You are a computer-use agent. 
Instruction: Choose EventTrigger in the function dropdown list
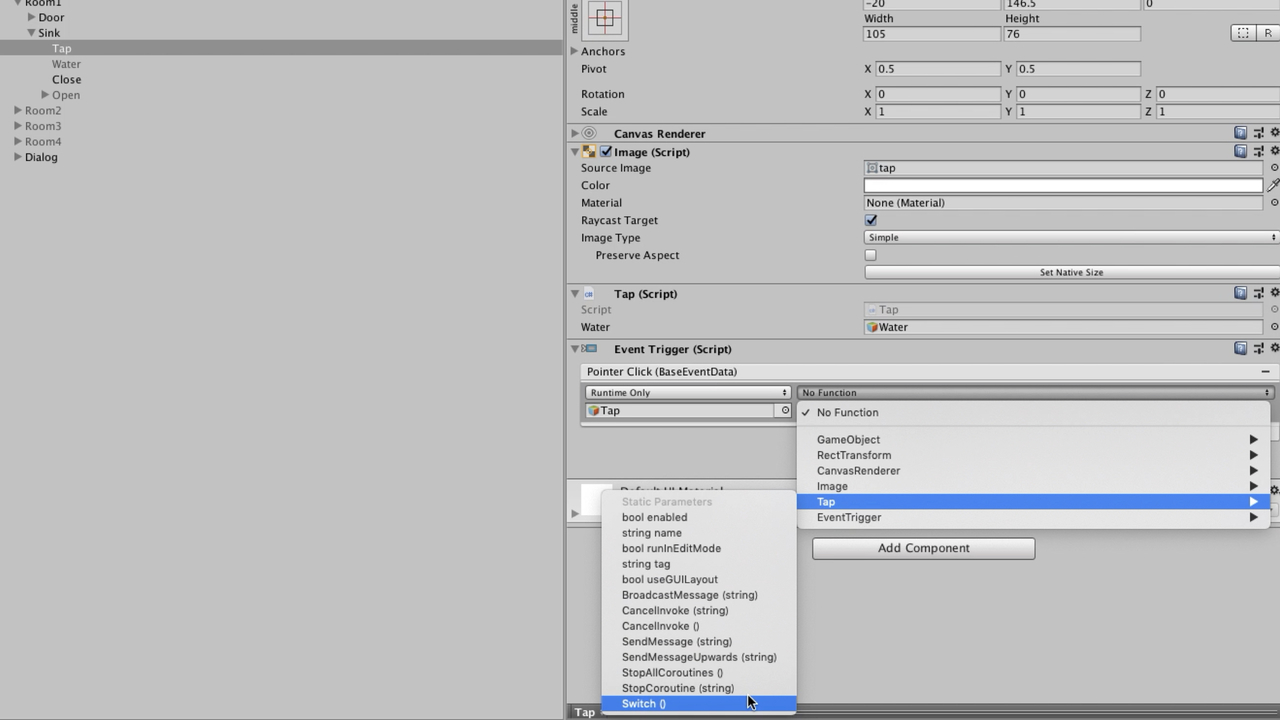[x=849, y=517]
